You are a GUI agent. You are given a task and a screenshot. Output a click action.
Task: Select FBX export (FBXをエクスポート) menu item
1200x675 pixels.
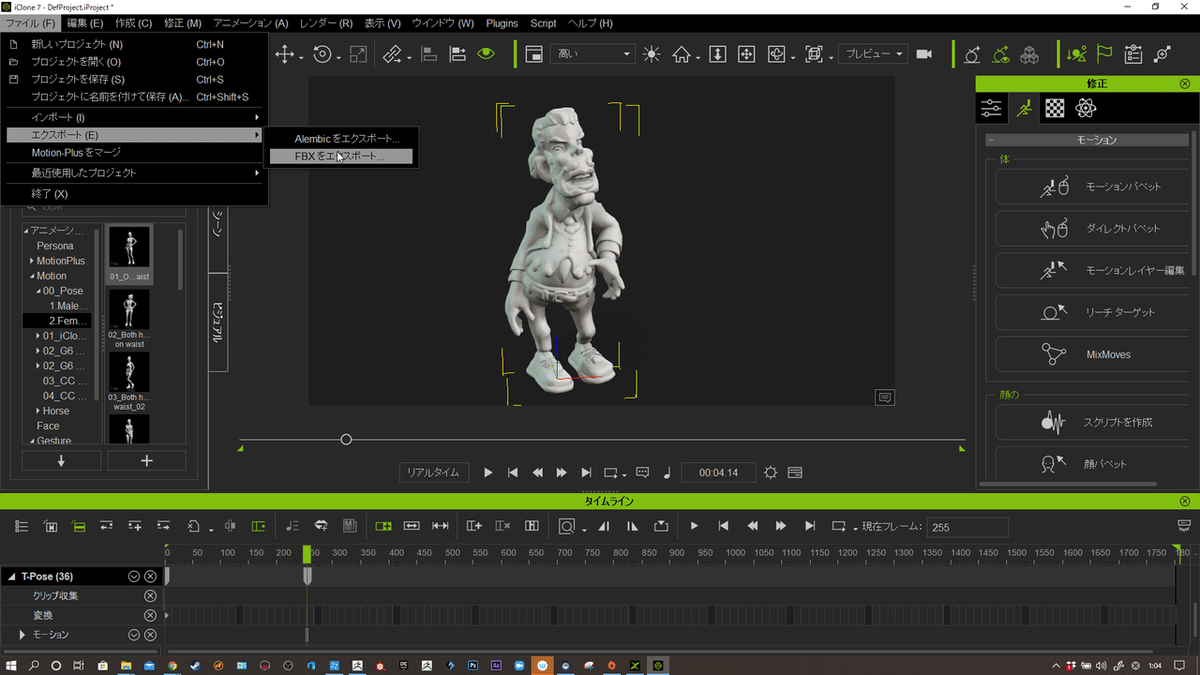click(340, 157)
